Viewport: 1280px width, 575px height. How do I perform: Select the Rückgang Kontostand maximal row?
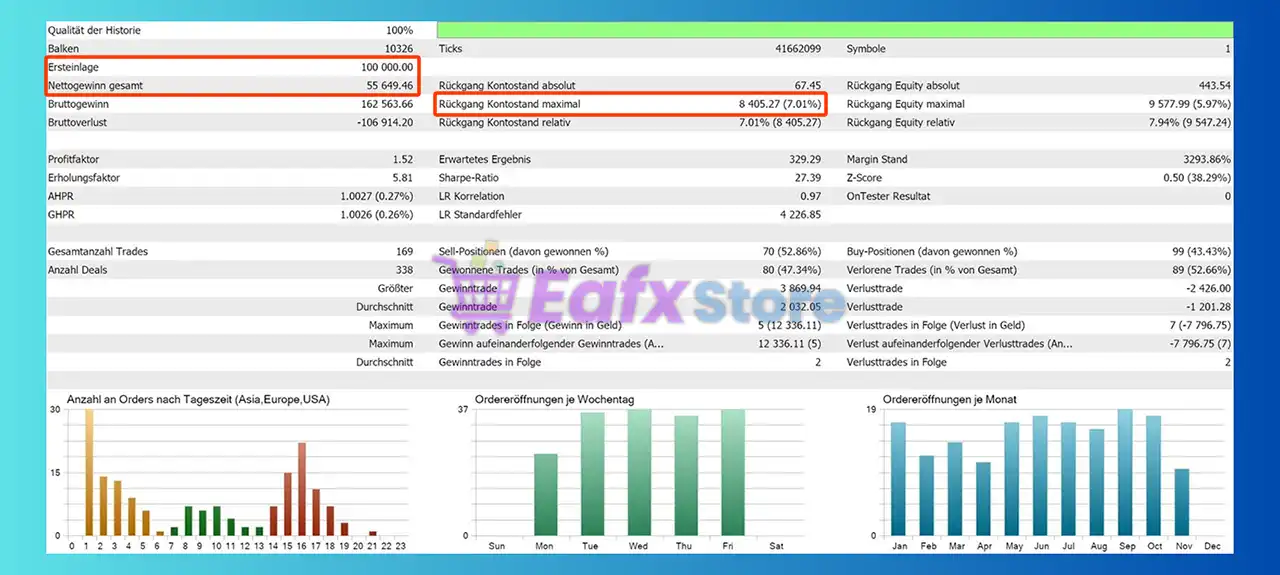[630, 104]
